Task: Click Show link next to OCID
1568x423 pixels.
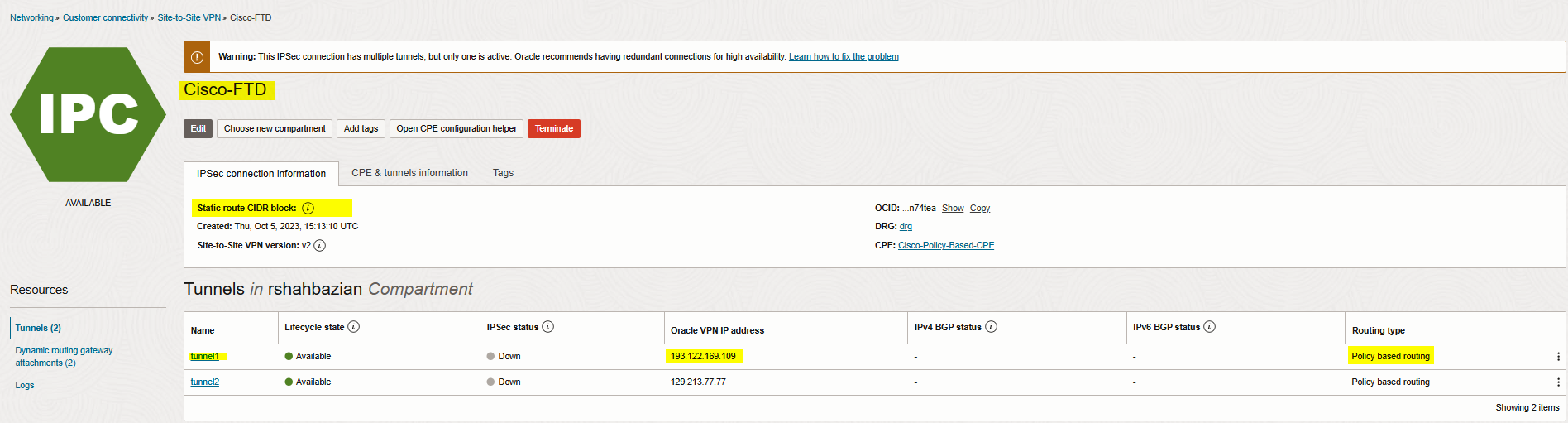Action: (953, 209)
